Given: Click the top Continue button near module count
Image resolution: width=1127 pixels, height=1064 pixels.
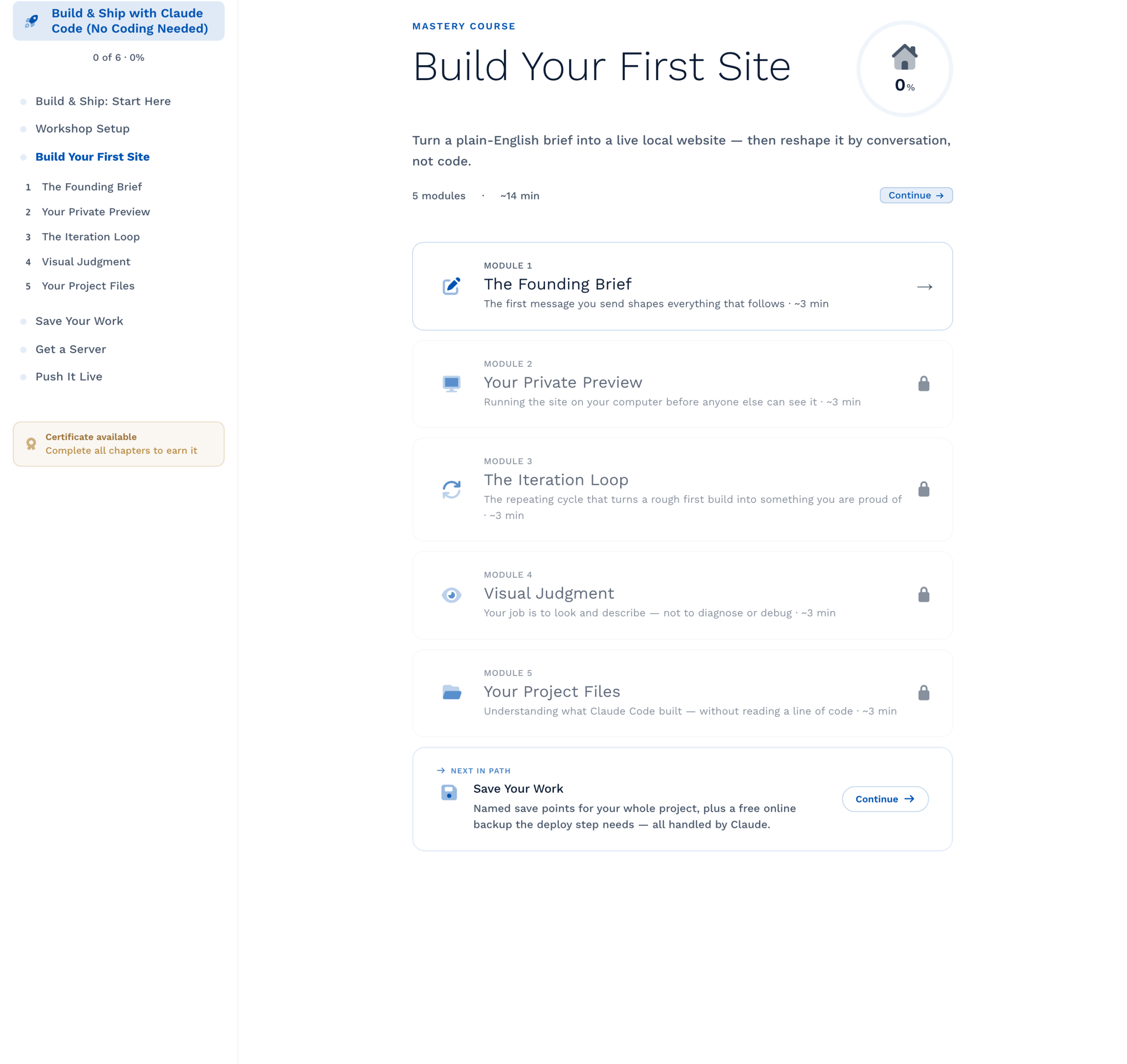Looking at the screenshot, I should [x=916, y=195].
